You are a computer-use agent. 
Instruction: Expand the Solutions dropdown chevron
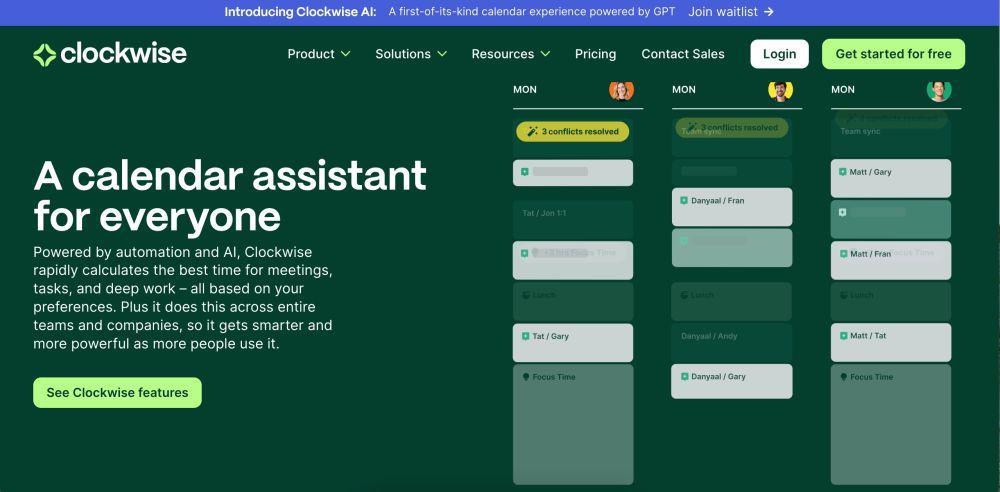[x=442, y=54]
